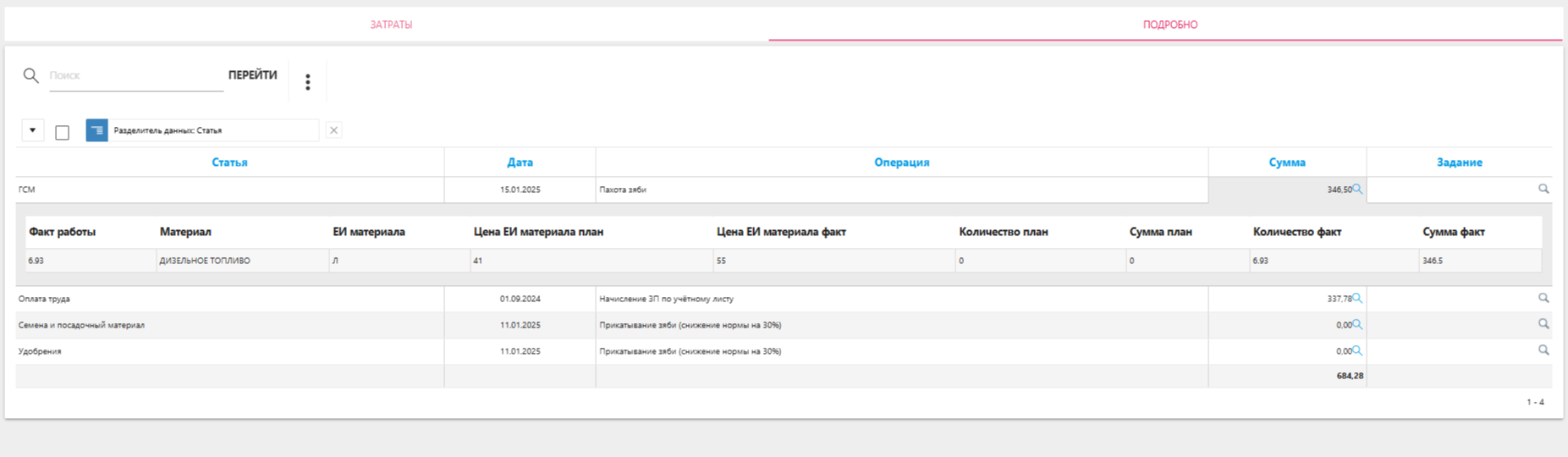Click magnifier next to sum 337,78
Image resolution: width=1568 pixels, height=457 pixels.
click(x=1357, y=299)
